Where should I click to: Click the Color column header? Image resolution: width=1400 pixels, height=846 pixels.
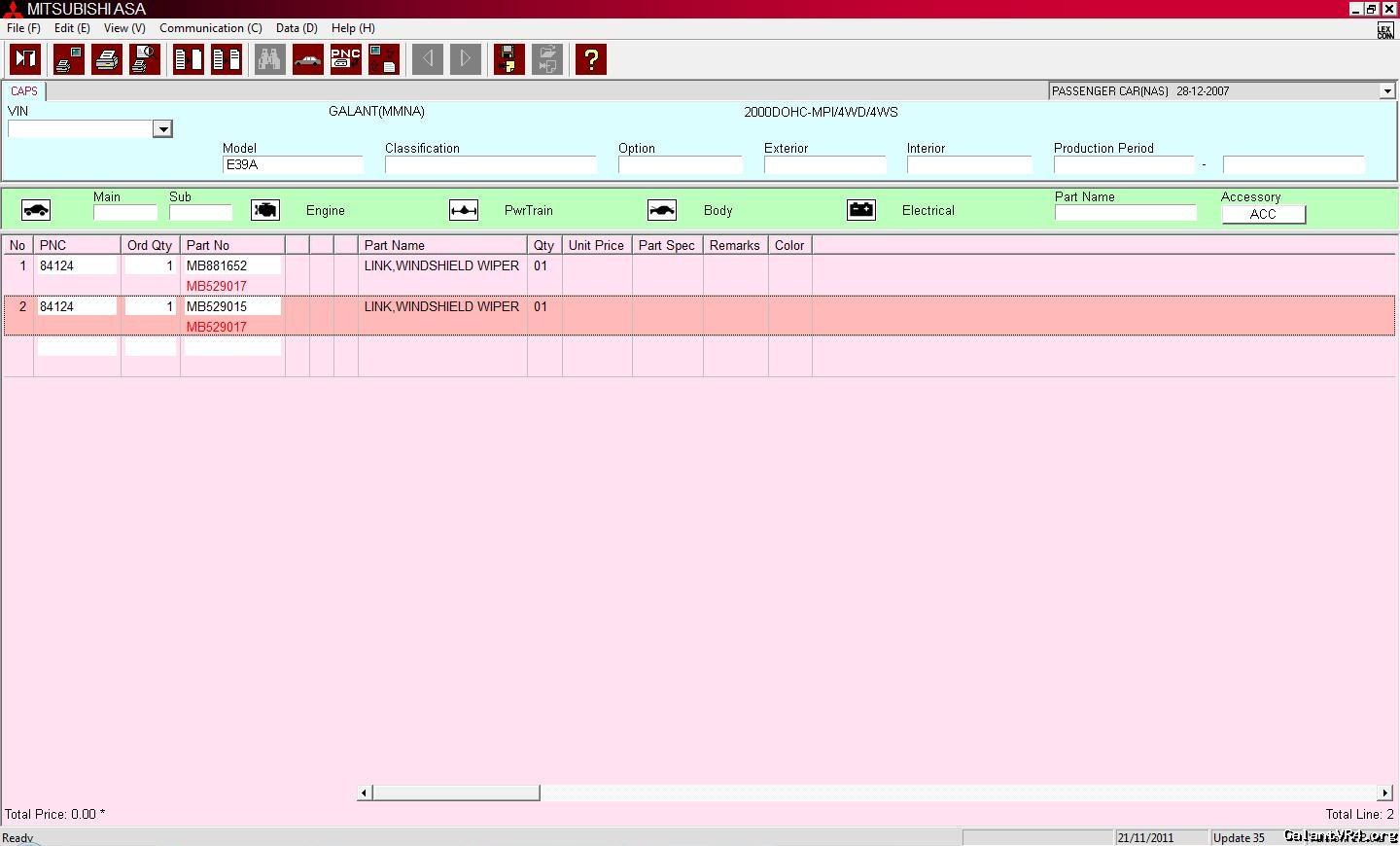tap(789, 245)
